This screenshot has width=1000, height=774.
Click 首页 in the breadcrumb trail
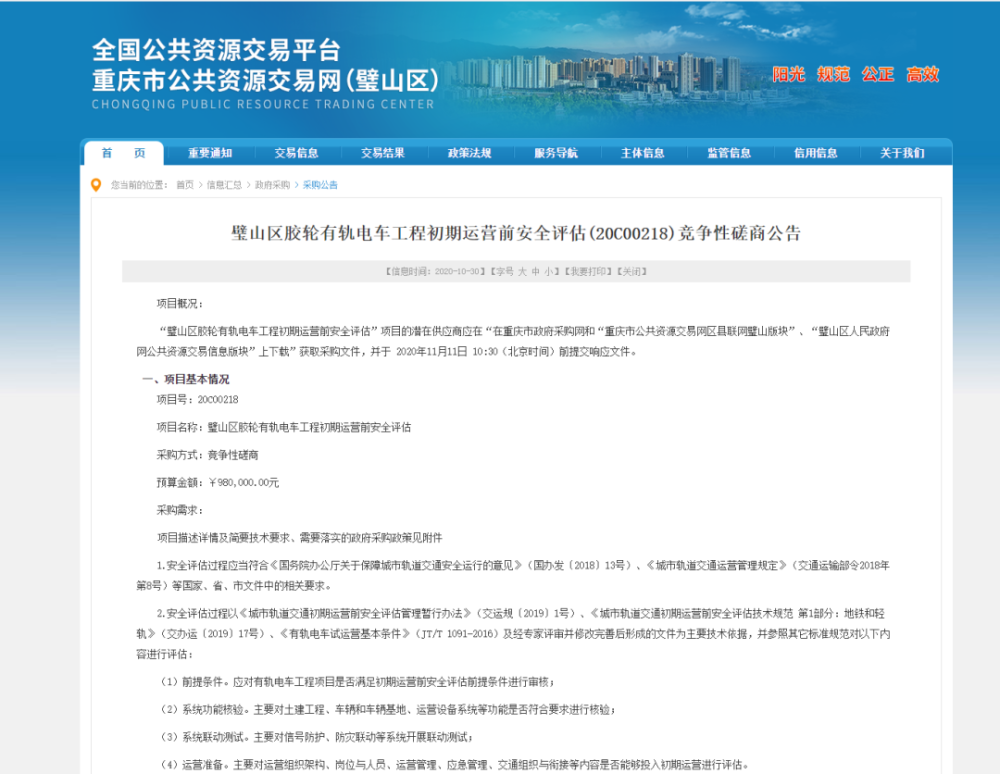(x=185, y=185)
